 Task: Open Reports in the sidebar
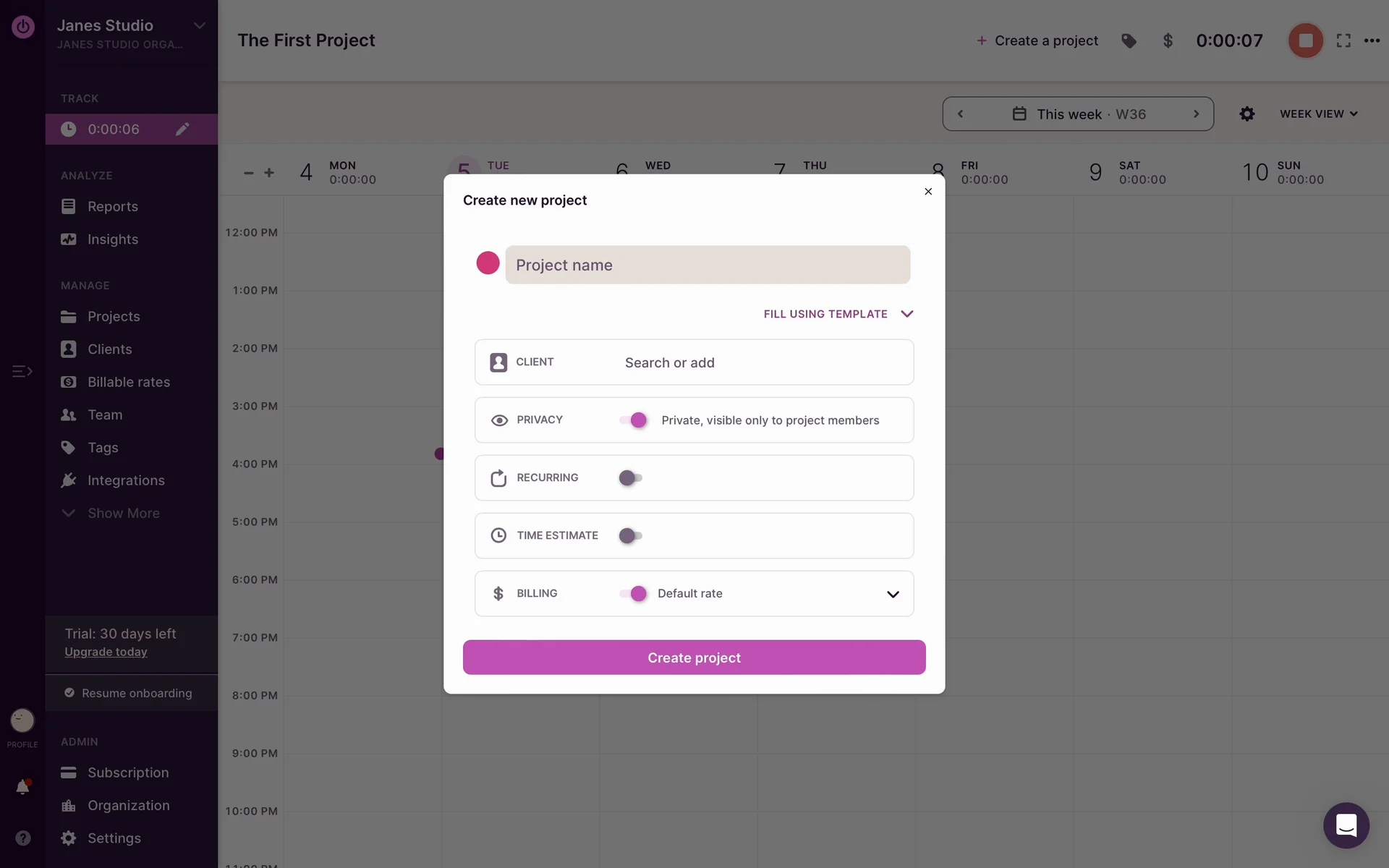[x=112, y=207]
